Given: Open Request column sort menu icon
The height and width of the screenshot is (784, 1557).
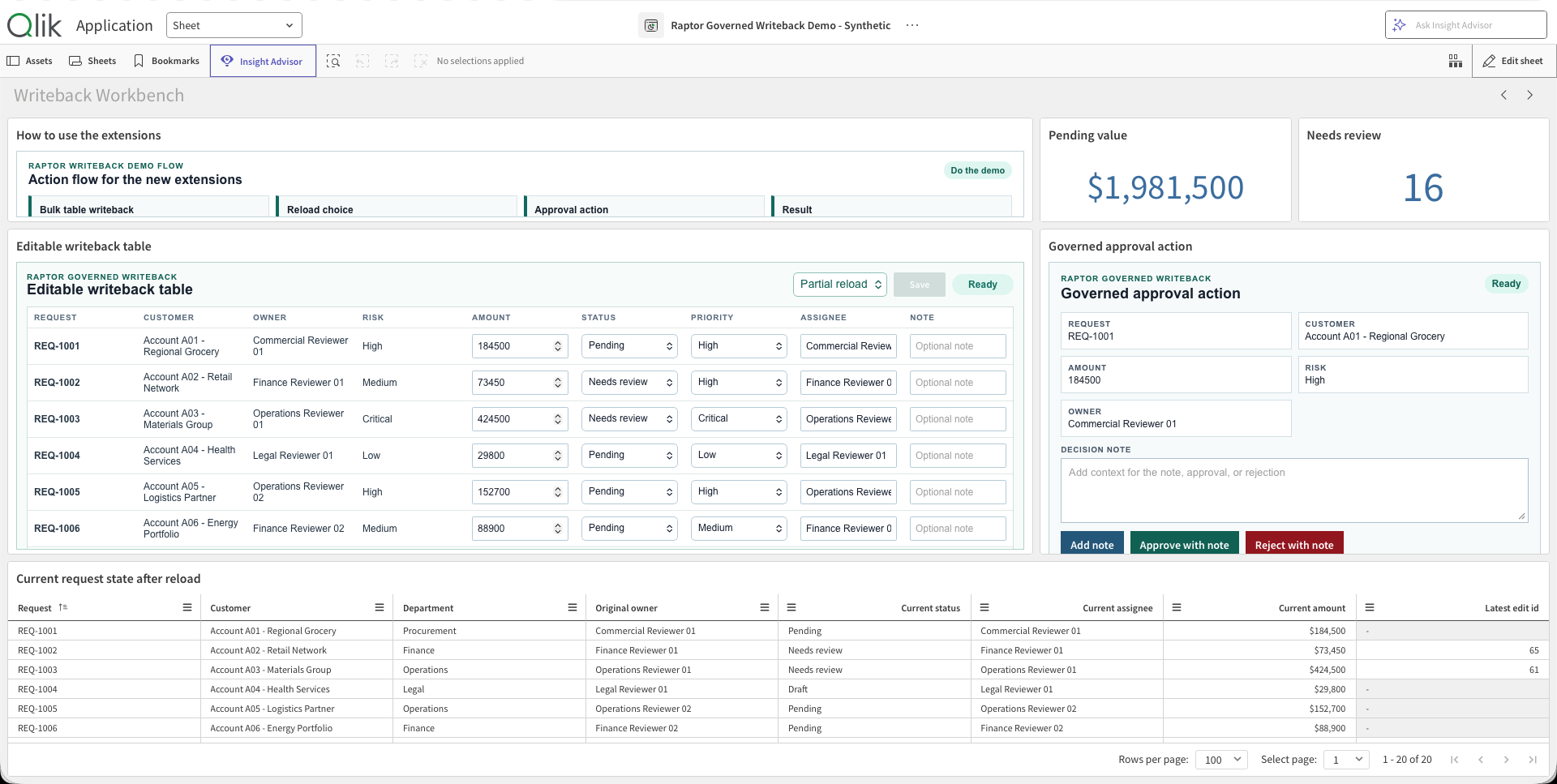Looking at the screenshot, I should [x=187, y=607].
